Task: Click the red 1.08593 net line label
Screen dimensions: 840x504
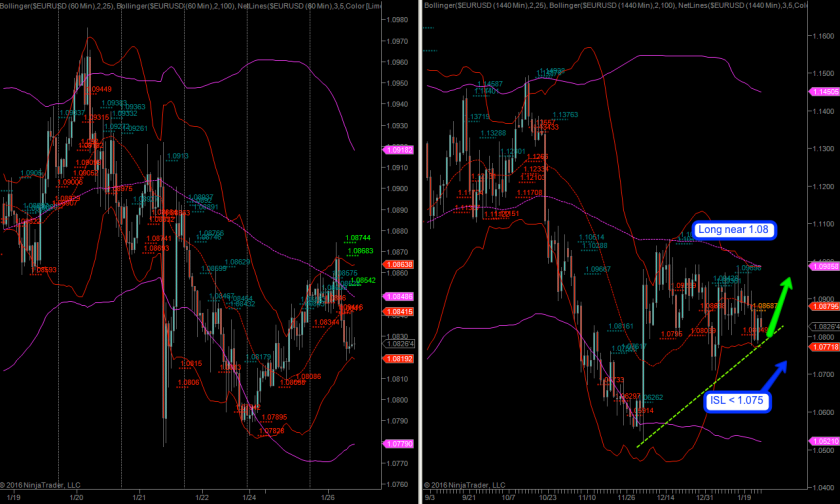Action: (x=43, y=270)
